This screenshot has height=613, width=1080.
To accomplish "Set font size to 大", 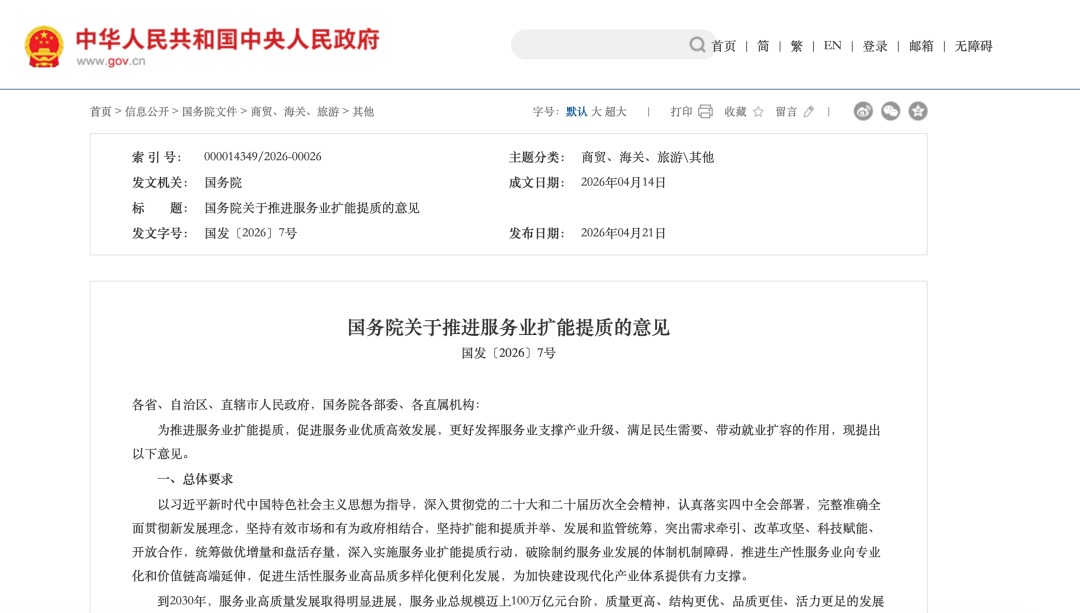I will 596,112.
